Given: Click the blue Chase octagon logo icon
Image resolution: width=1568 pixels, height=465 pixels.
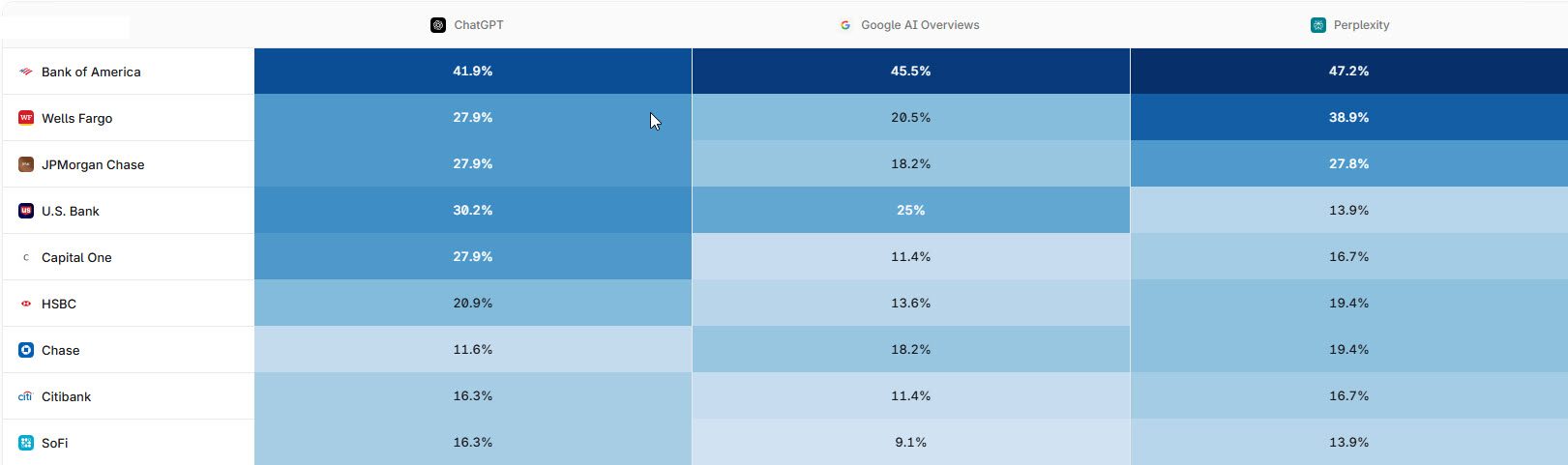Looking at the screenshot, I should coord(26,350).
